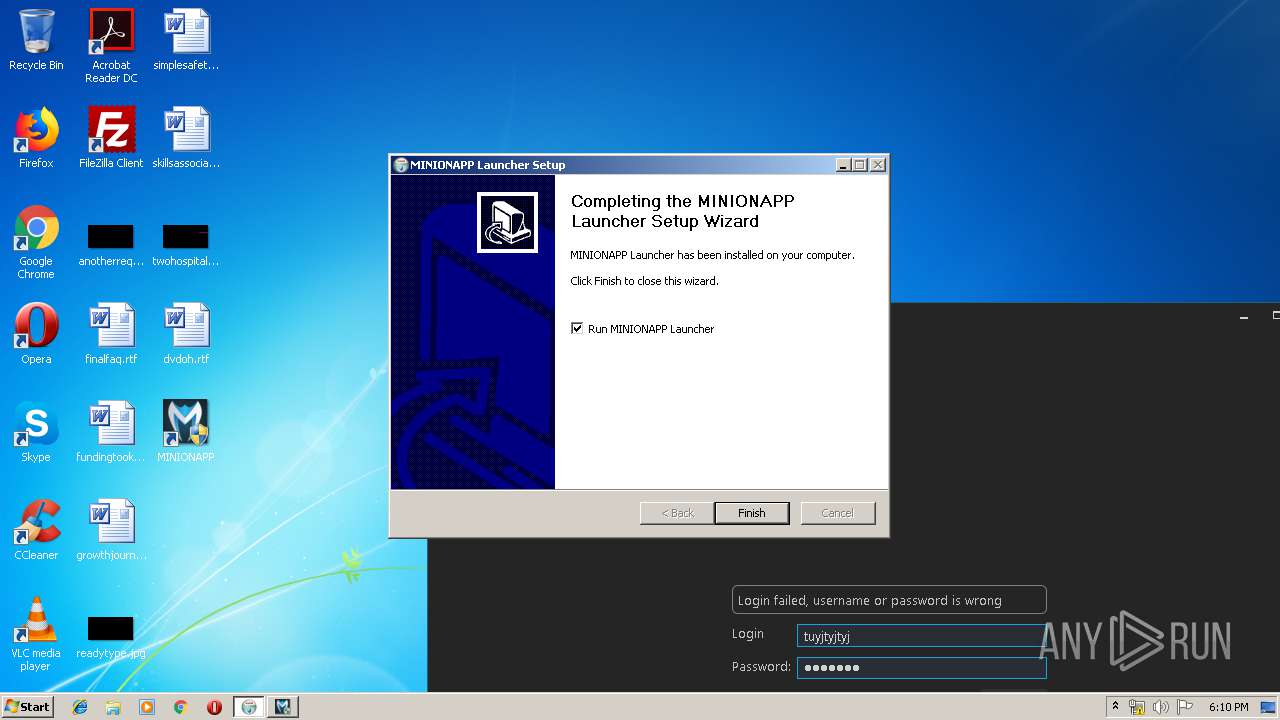The height and width of the screenshot is (720, 1280).
Task: Launch Firefox from the desktop
Action: click(36, 138)
